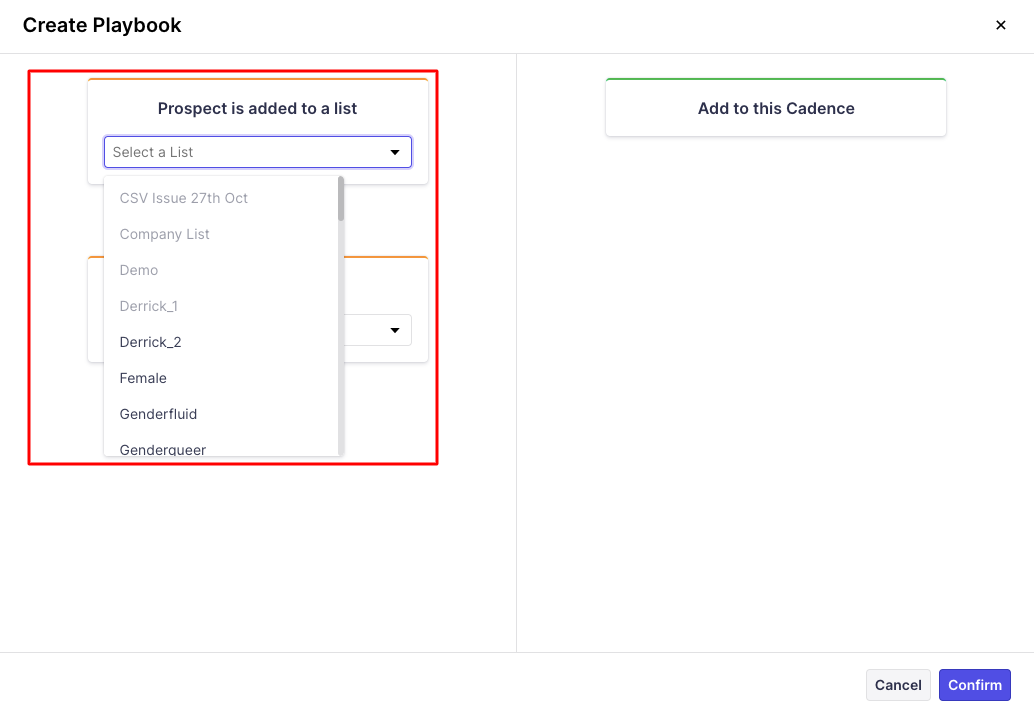Open the second trigger card's dropdown arrow
The width and height of the screenshot is (1034, 715).
395,330
